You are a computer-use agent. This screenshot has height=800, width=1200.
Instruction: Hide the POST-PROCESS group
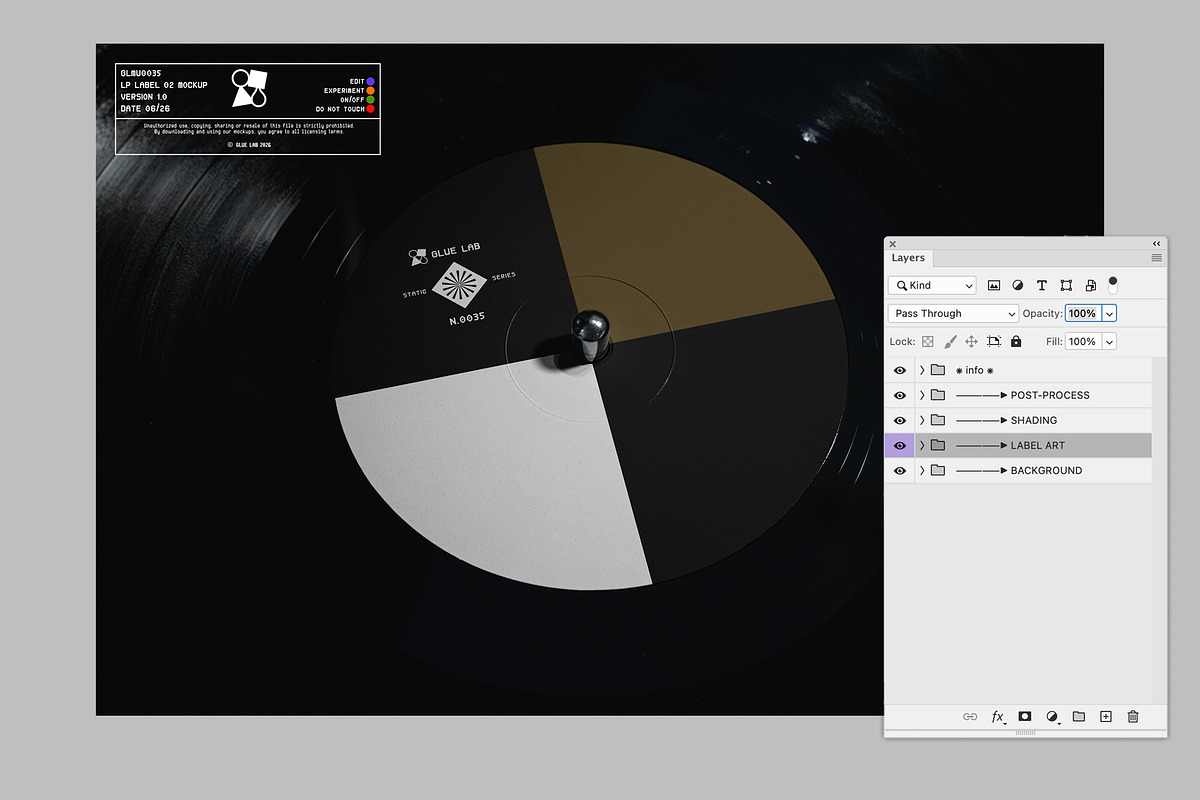click(900, 395)
